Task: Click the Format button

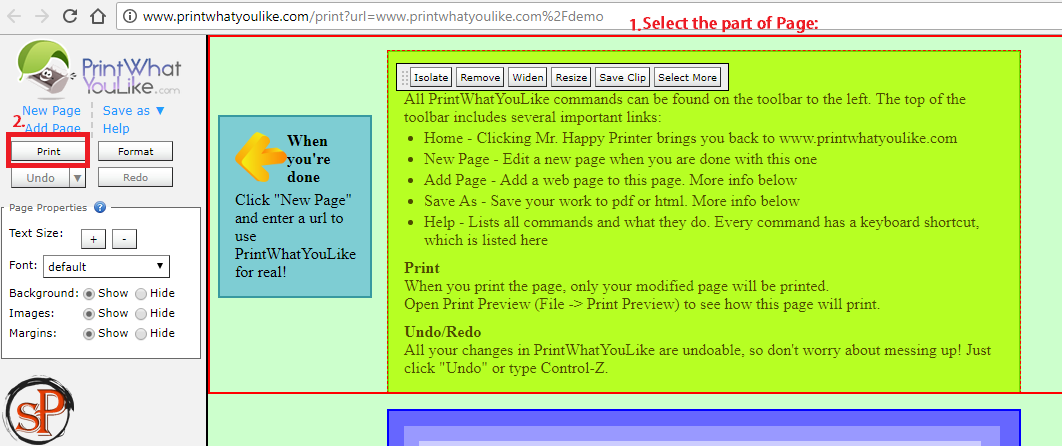Action: [135, 152]
